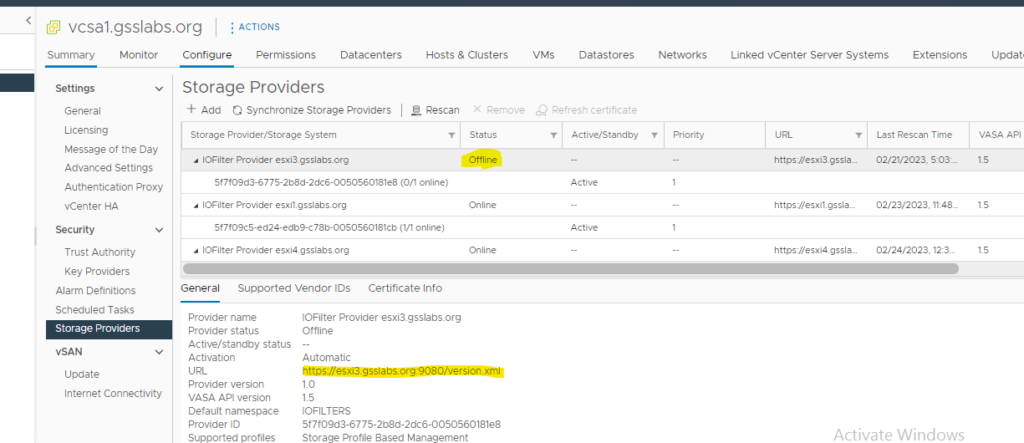Screen dimensions: 1024x443
Task: Select Storage Providers in sidebar
Action: click(x=109, y=329)
